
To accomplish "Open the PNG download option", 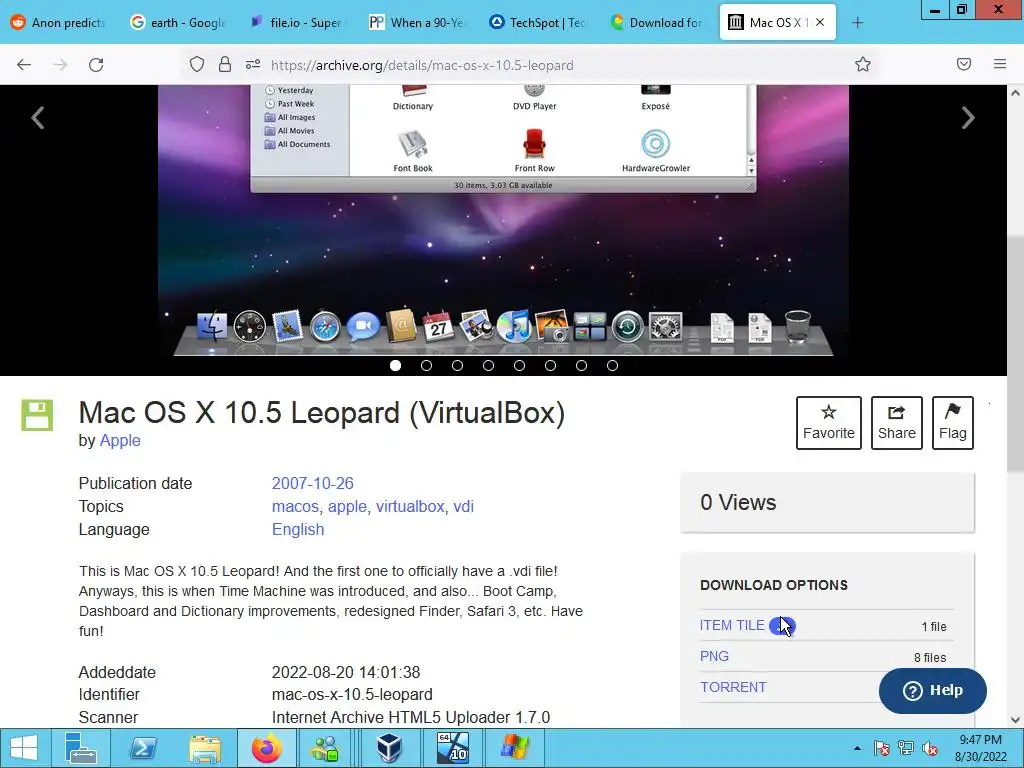I will click(x=714, y=656).
